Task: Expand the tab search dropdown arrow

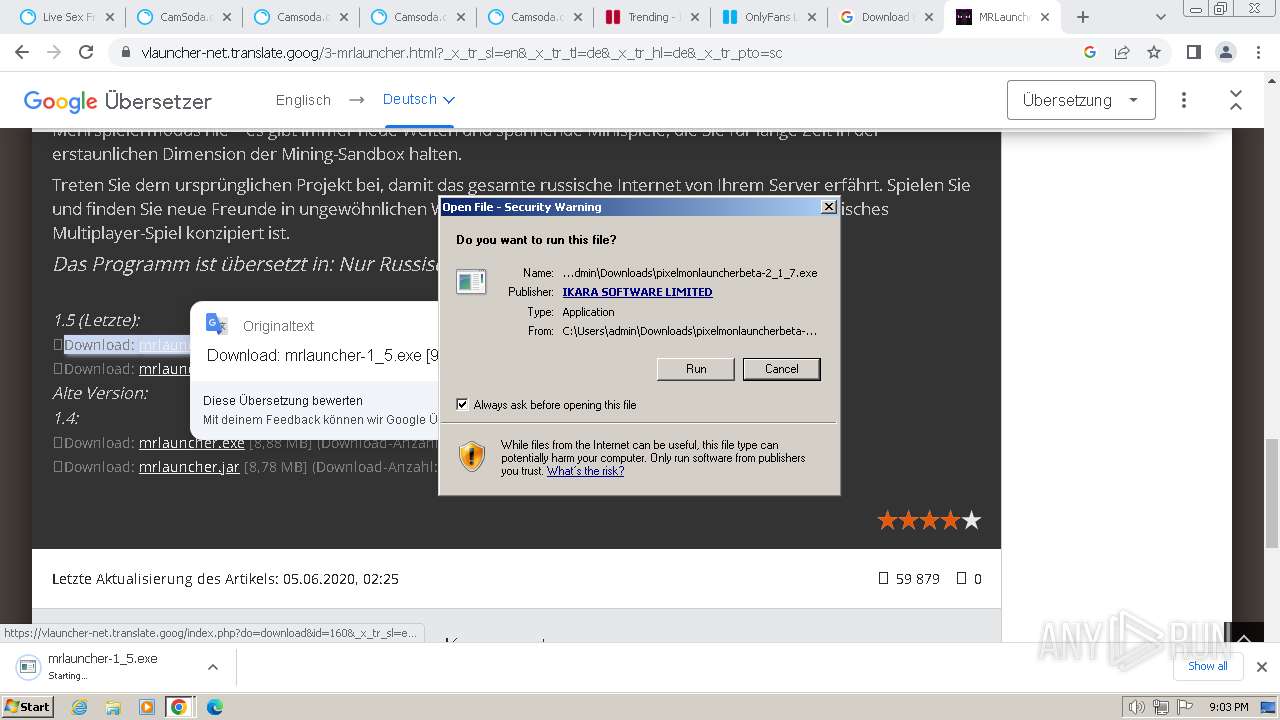Action: click(x=1160, y=17)
